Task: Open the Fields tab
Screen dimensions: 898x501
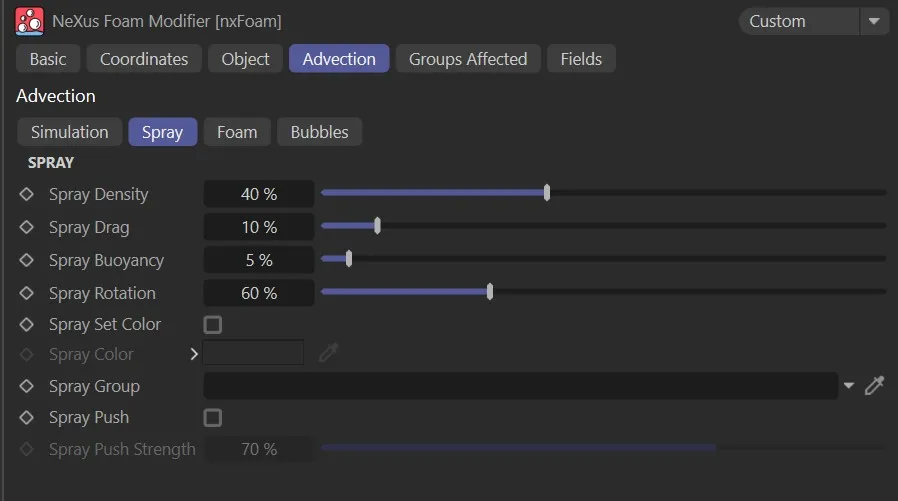Action: tap(581, 59)
